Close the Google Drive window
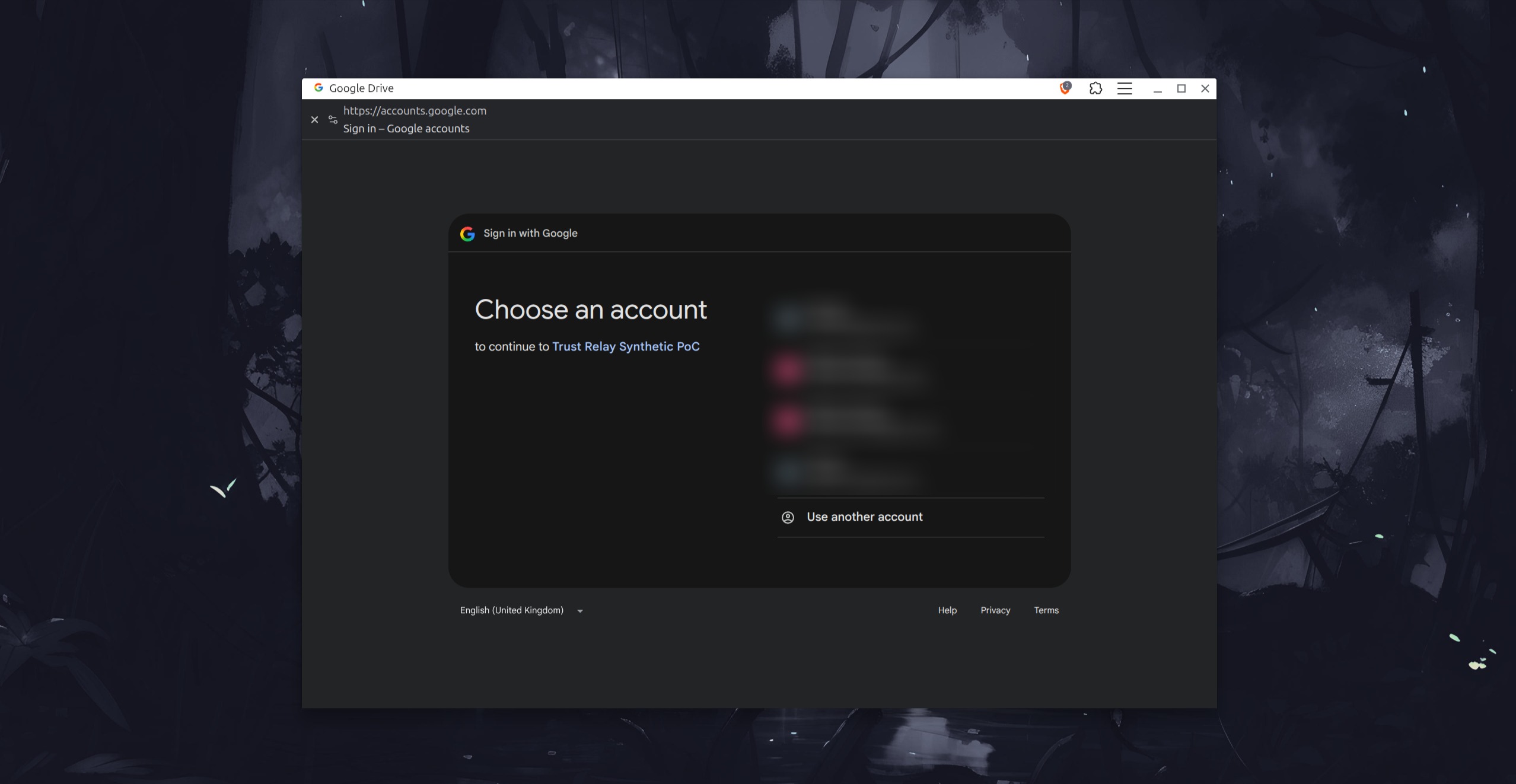The height and width of the screenshot is (784, 1516). pos(1205,88)
